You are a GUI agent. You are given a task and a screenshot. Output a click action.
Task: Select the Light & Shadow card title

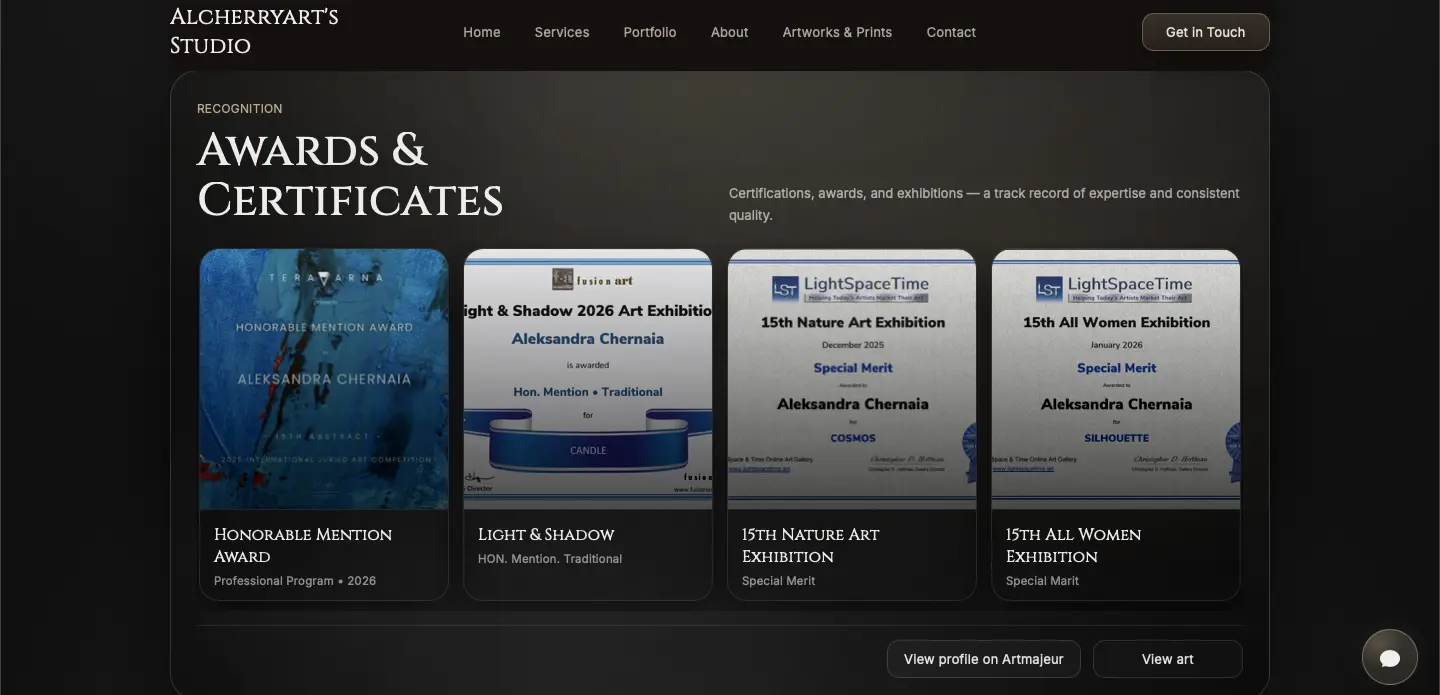pos(546,534)
